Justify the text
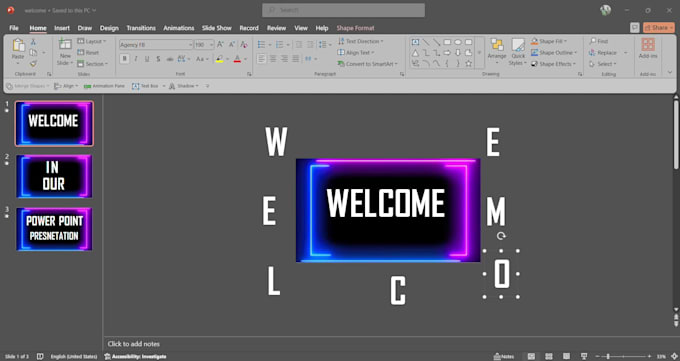This screenshot has height=361, width=680. (x=295, y=59)
